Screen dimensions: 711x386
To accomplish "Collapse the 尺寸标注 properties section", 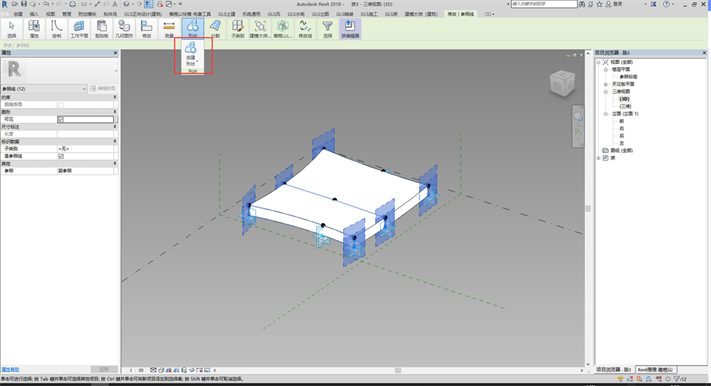I will [x=115, y=127].
